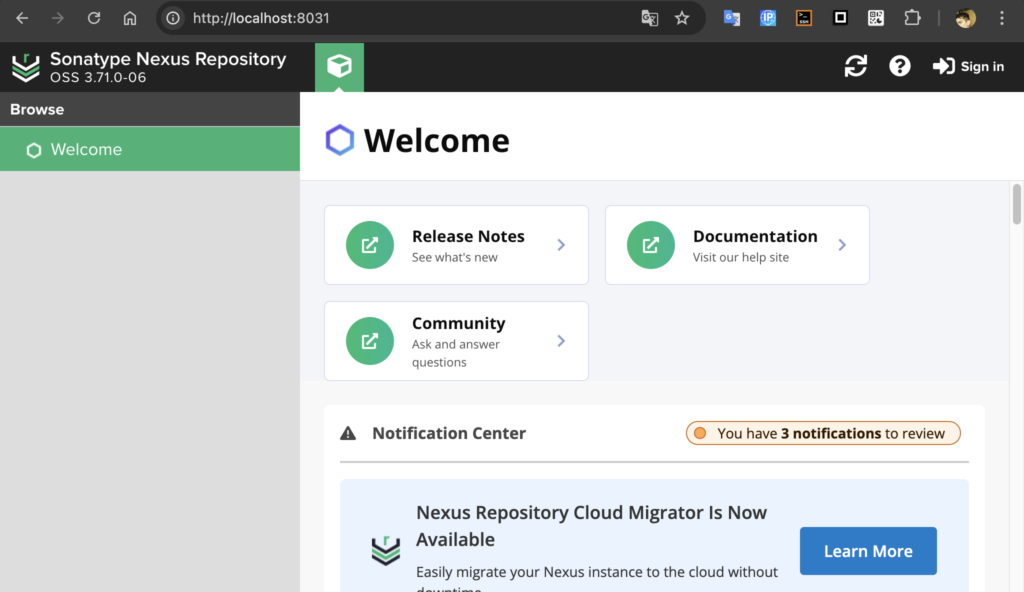The height and width of the screenshot is (592, 1024).
Task: Open the Community card
Action: click(x=456, y=341)
